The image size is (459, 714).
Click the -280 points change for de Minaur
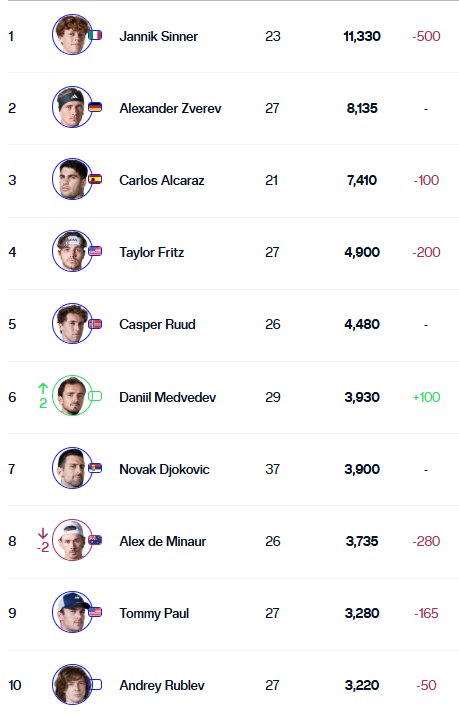point(426,541)
